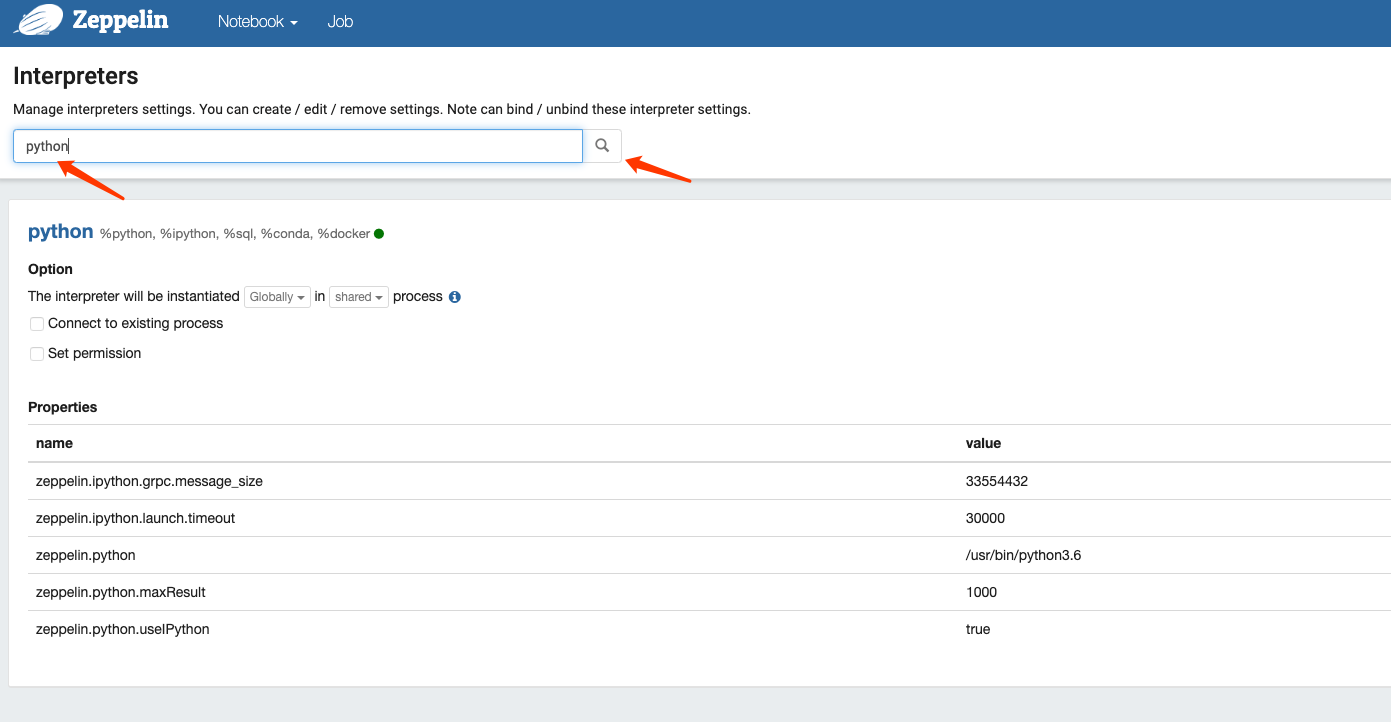The width and height of the screenshot is (1391, 722).
Task: Open the Notebook menu
Action: pos(258,22)
